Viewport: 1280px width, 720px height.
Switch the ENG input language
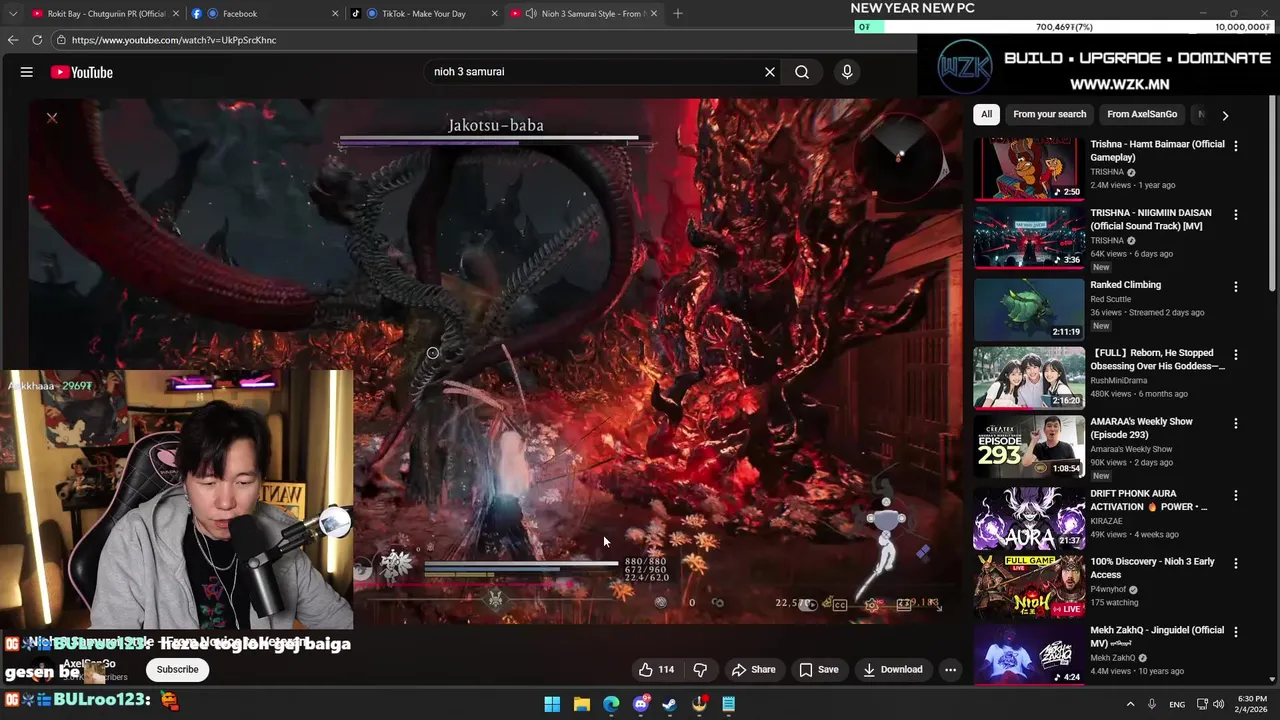1177,704
